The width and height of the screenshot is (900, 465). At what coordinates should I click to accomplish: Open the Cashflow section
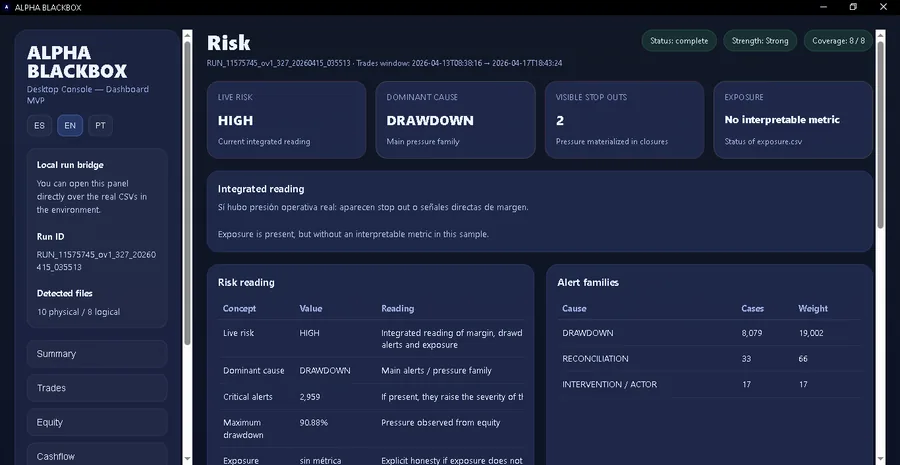tap(97, 456)
